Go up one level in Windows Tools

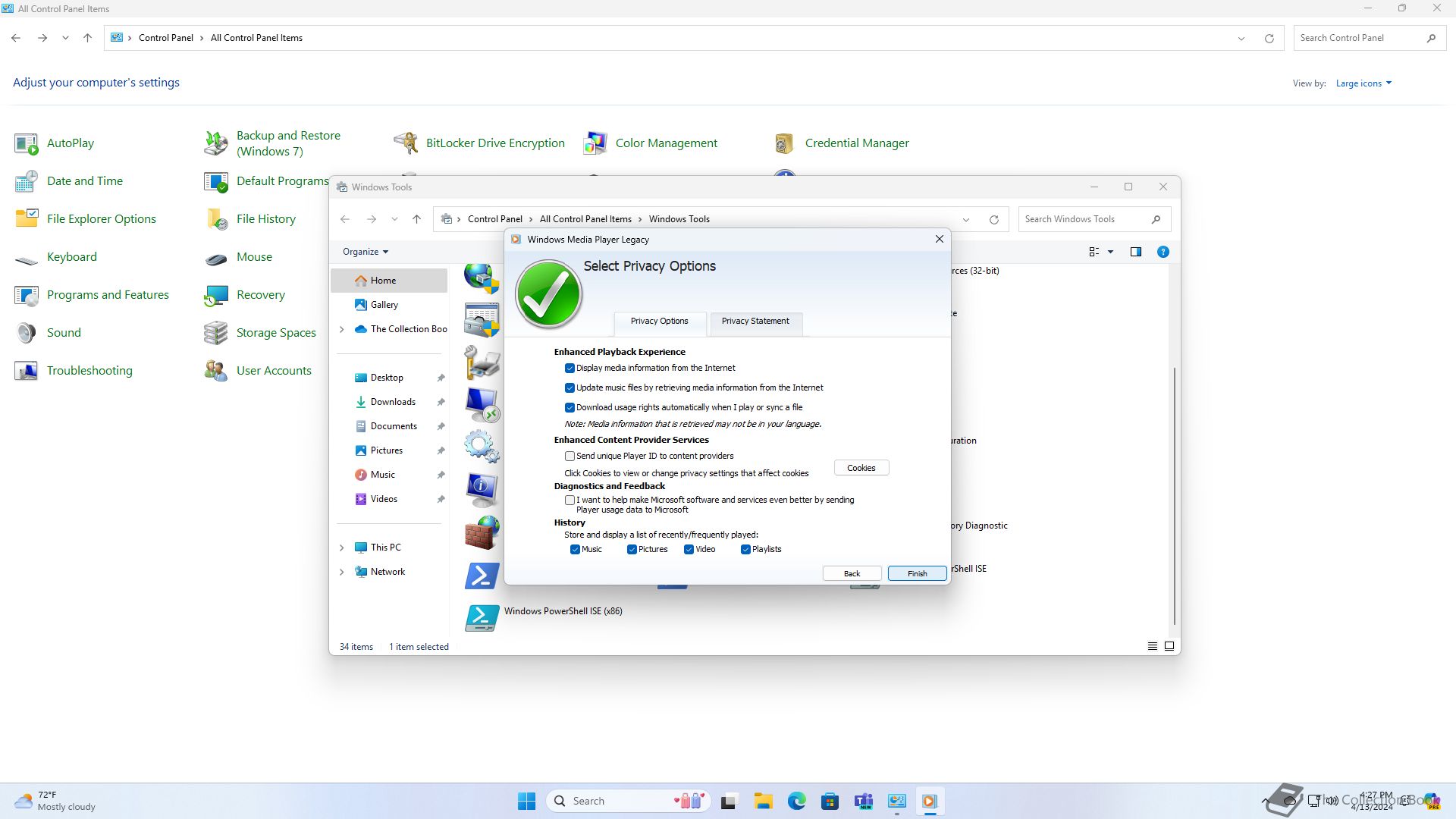pos(416,219)
